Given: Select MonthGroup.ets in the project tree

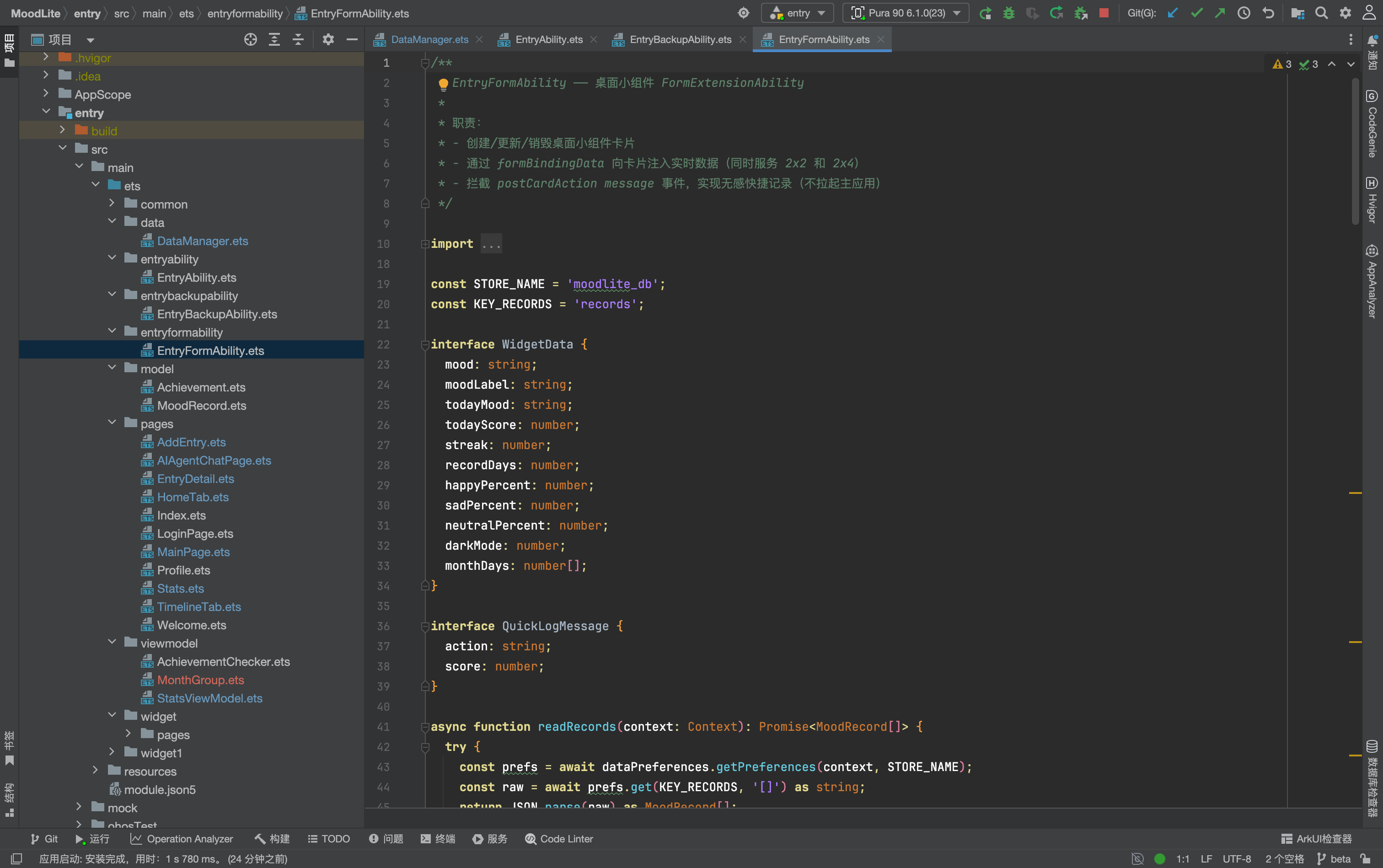Looking at the screenshot, I should coord(200,680).
